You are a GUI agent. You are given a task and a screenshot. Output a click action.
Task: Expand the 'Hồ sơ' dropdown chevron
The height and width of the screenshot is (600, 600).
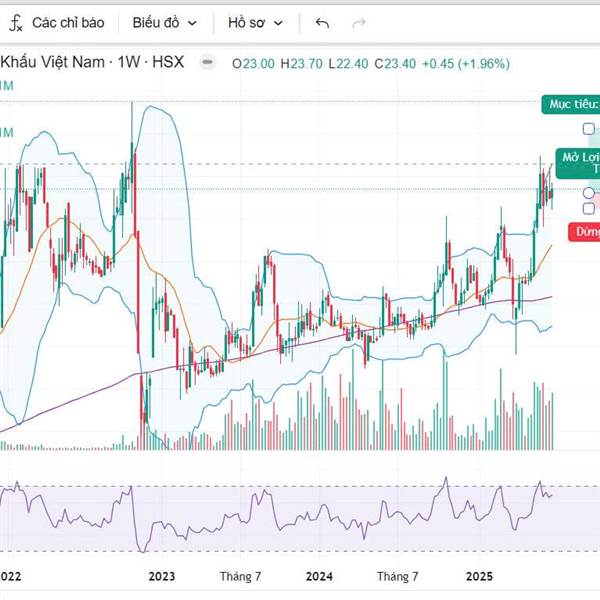point(279,23)
